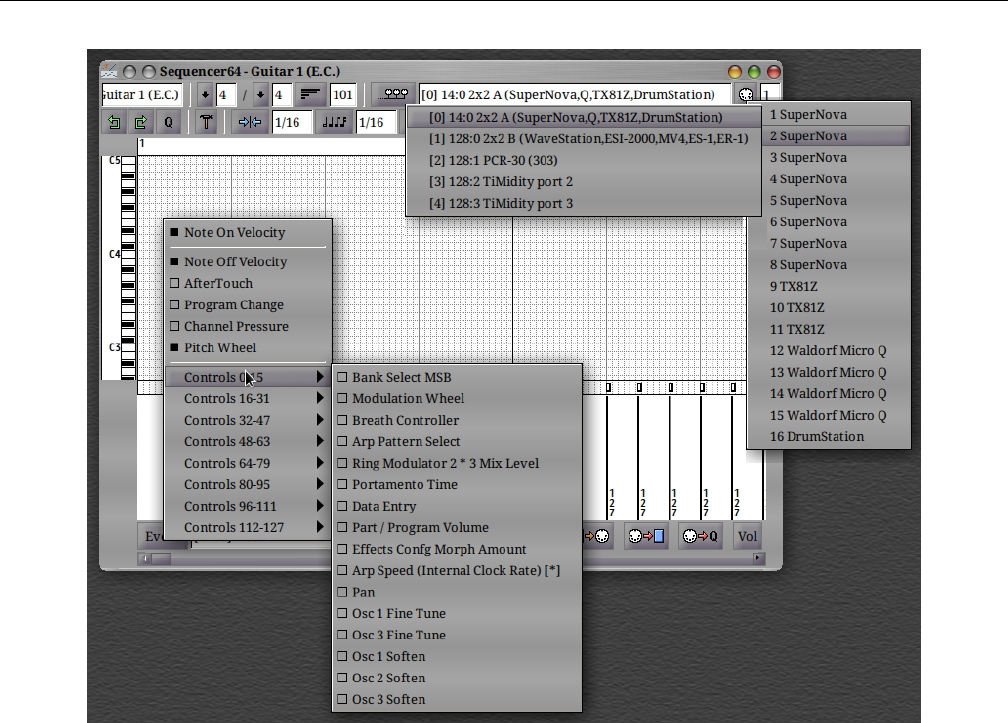This screenshot has height=723, width=1008.
Task: Toggle MIDI record to sequence icon
Action: pyautogui.click(x=646, y=536)
